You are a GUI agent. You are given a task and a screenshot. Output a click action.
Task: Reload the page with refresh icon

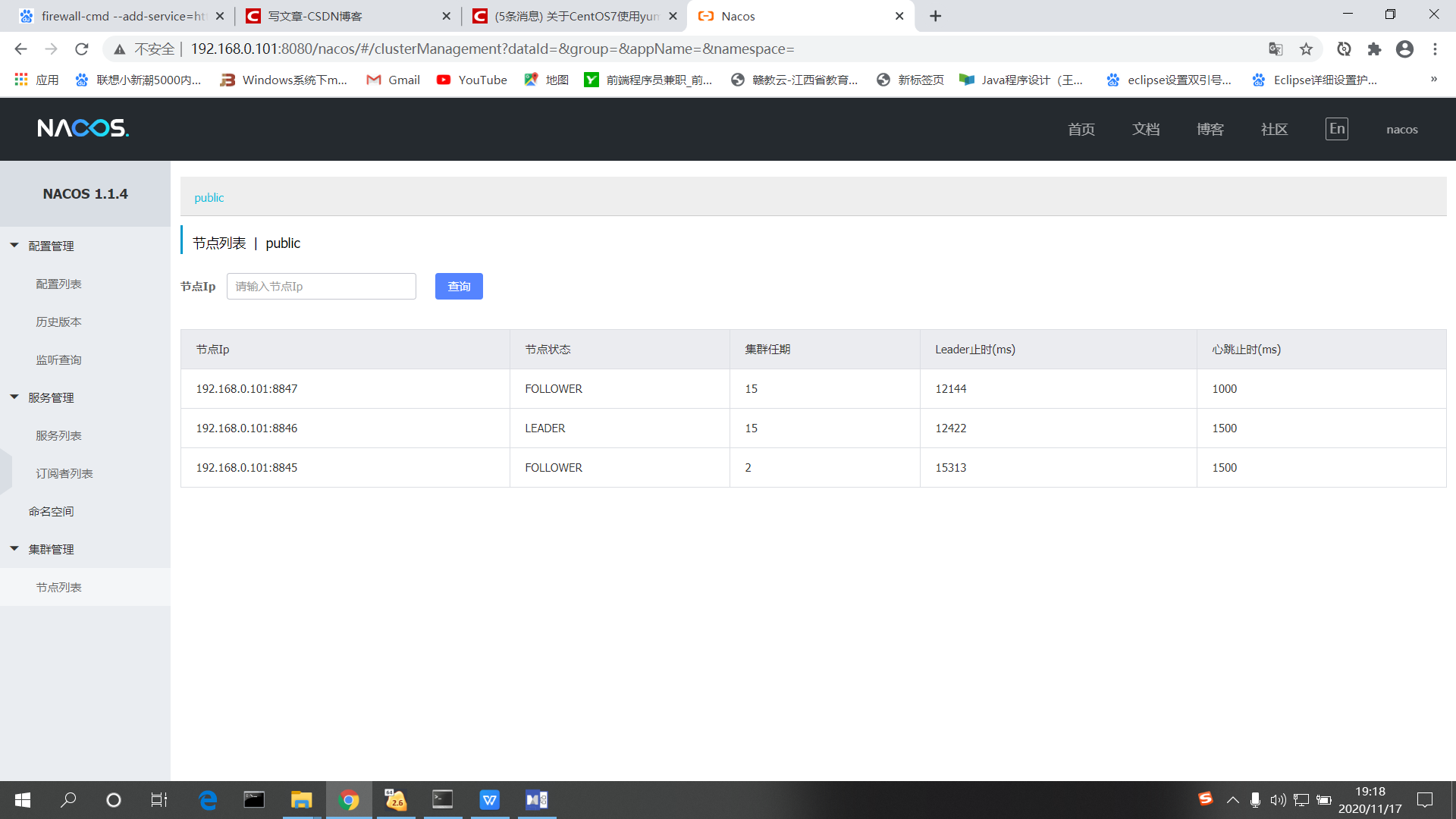tap(82, 49)
